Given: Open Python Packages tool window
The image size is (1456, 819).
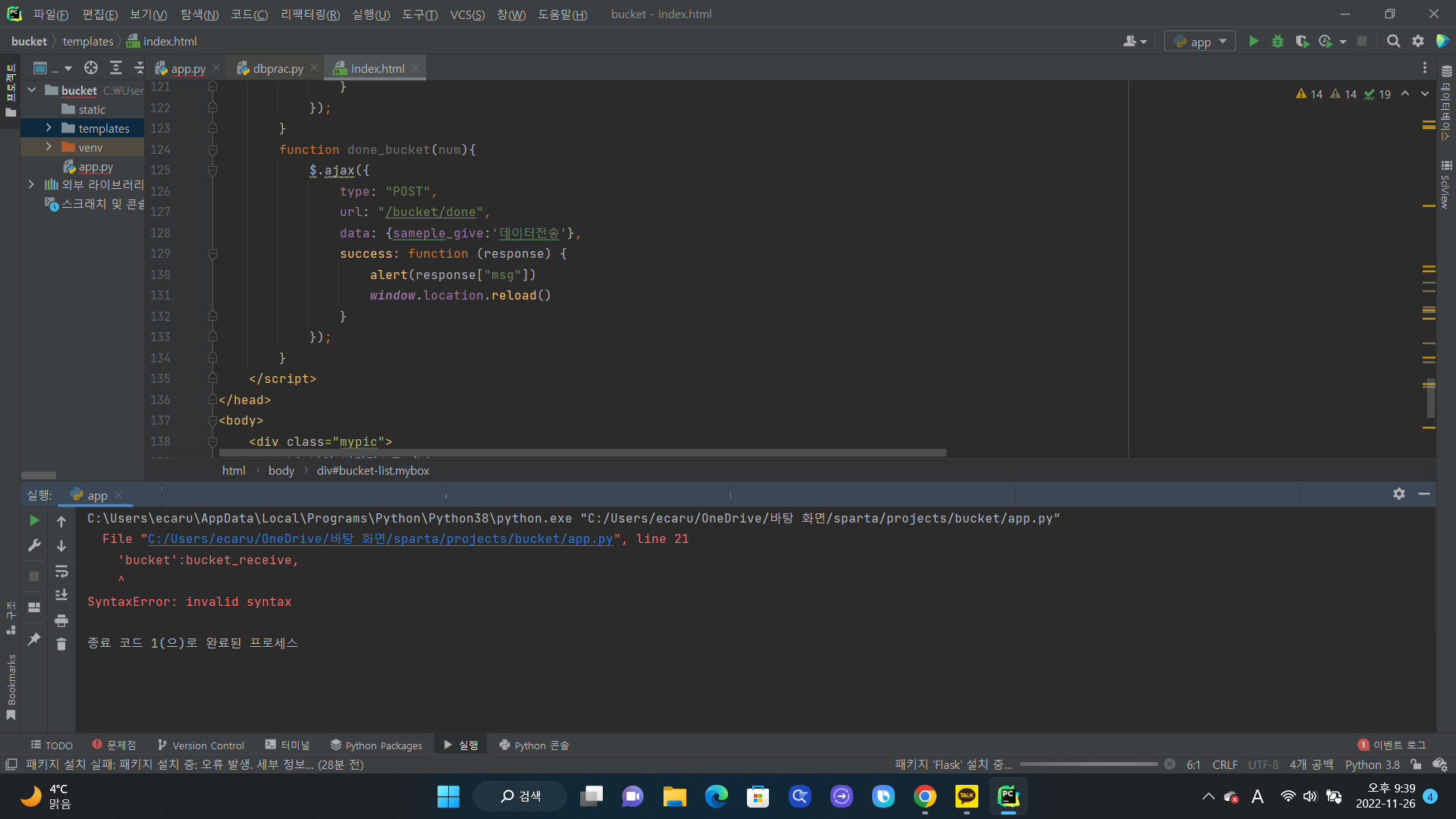Looking at the screenshot, I should tap(376, 745).
